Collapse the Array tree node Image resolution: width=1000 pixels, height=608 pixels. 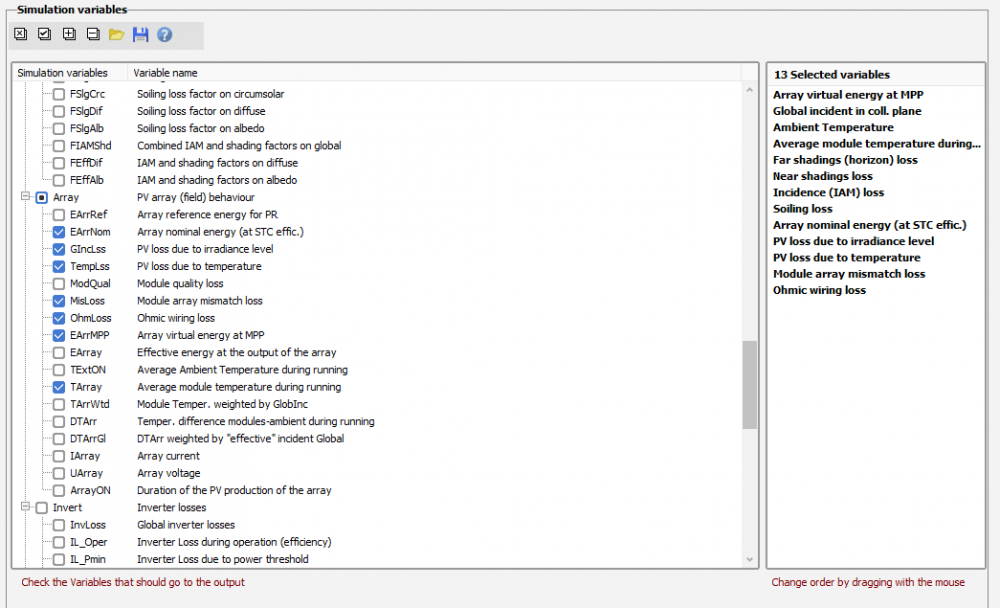click(25, 198)
